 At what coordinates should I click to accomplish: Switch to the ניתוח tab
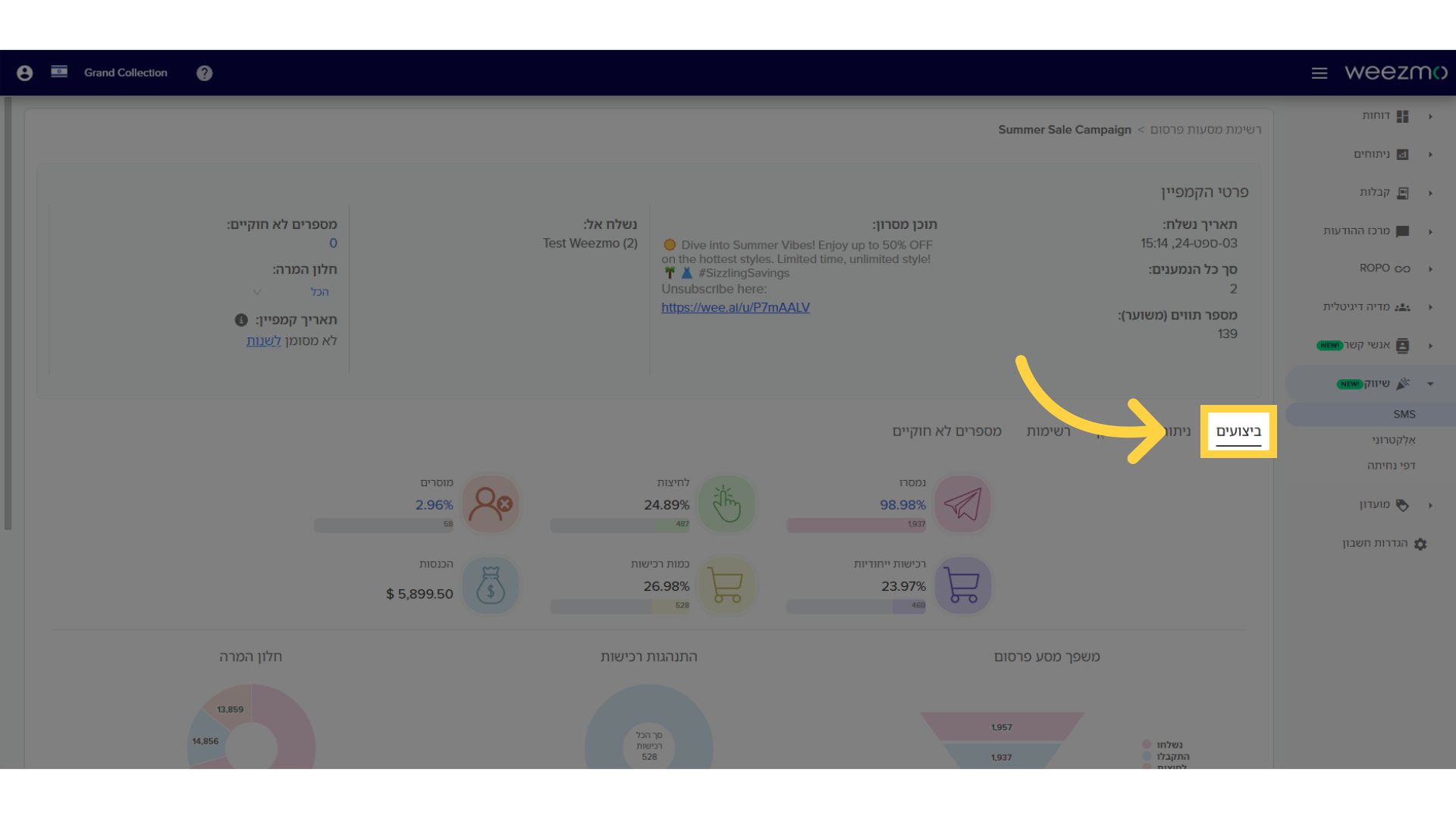tap(1178, 431)
